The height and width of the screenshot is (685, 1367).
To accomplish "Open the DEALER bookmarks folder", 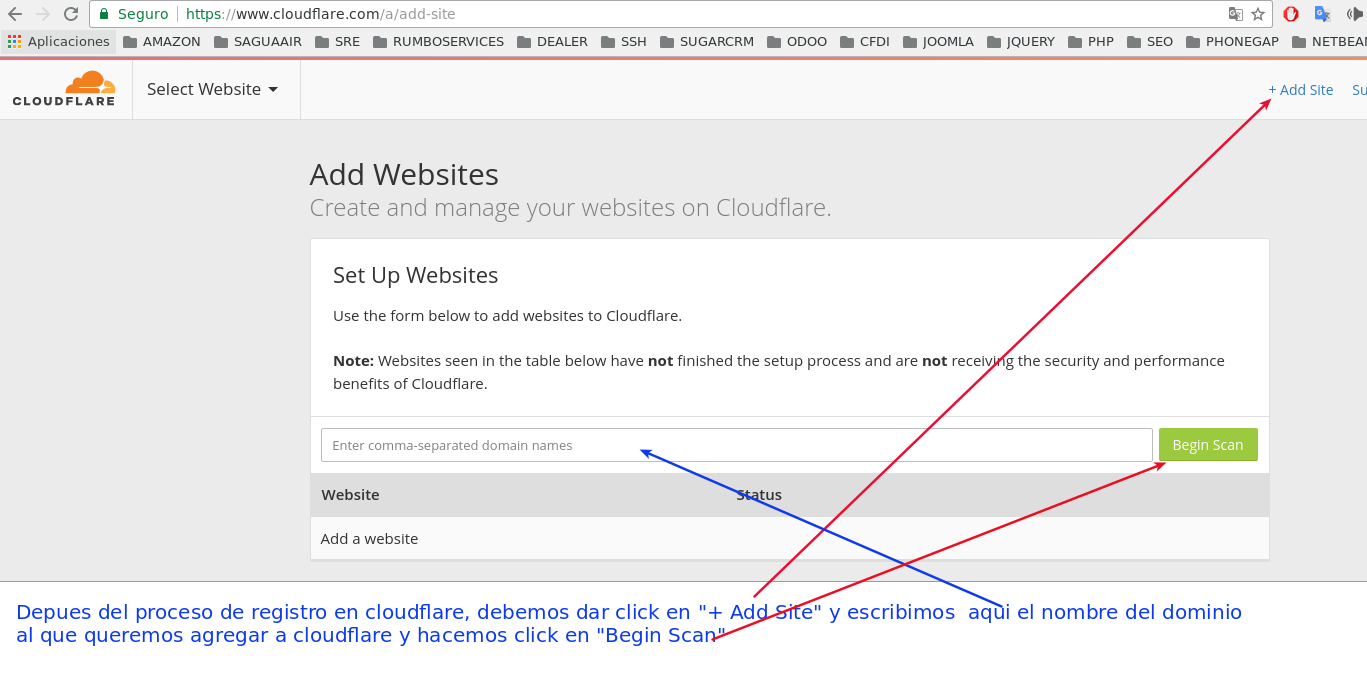I will pyautogui.click(x=552, y=42).
